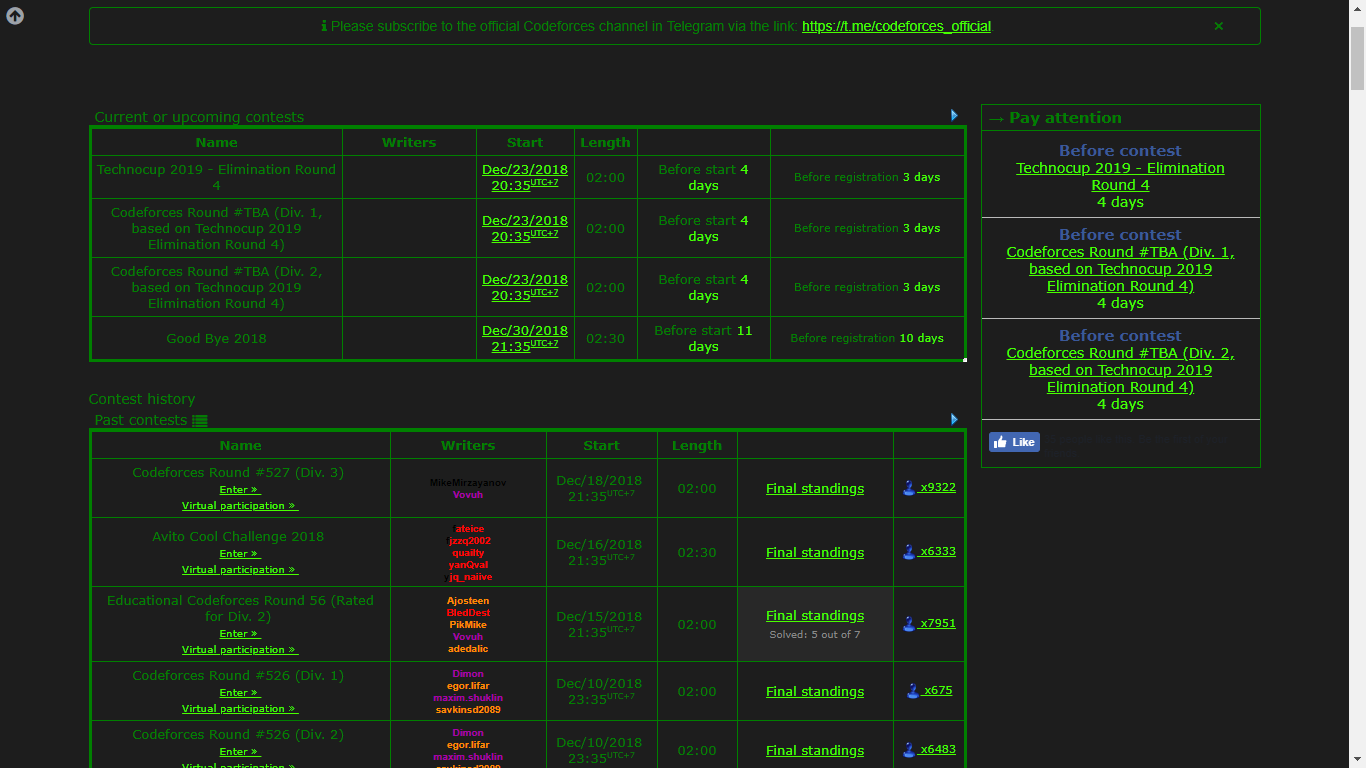The image size is (1366, 768).
Task: Click the Facebook Like button
Action: (x=1014, y=441)
